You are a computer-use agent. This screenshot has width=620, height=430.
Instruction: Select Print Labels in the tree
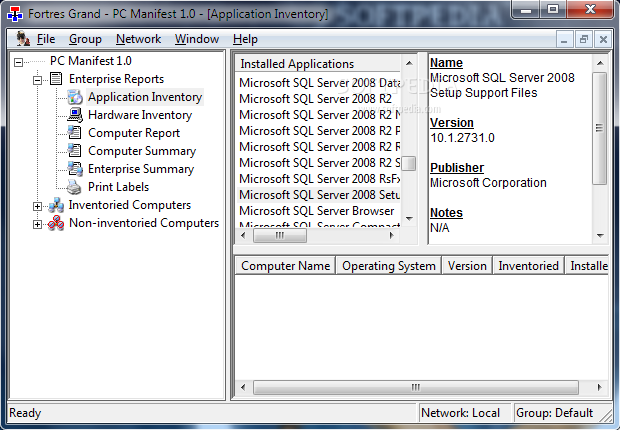click(x=119, y=187)
